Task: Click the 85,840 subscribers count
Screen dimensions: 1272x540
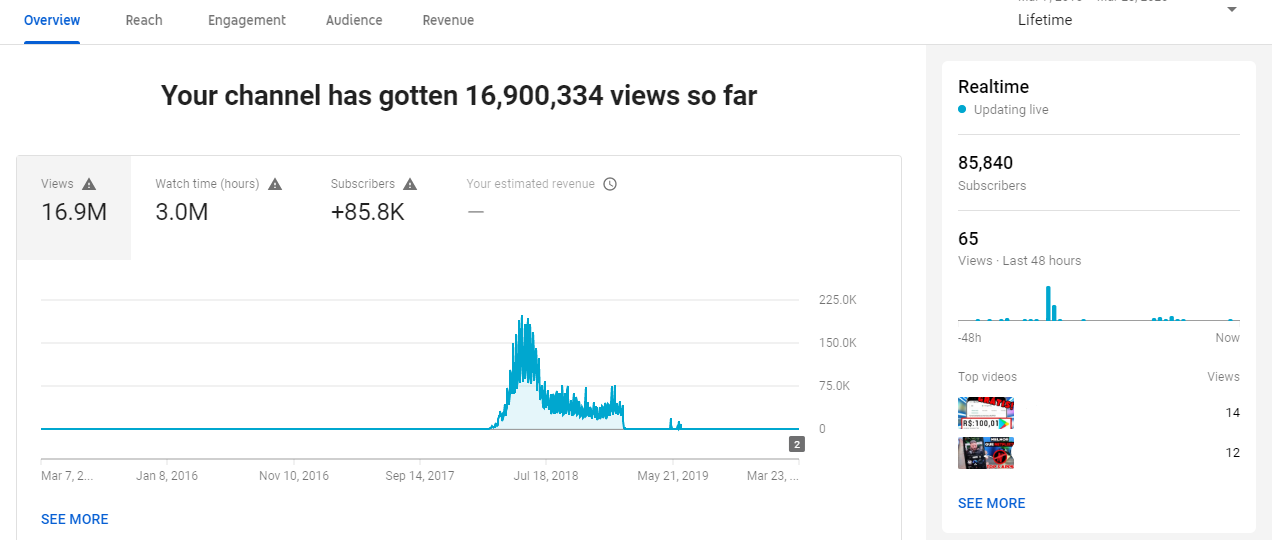Action: 986,163
